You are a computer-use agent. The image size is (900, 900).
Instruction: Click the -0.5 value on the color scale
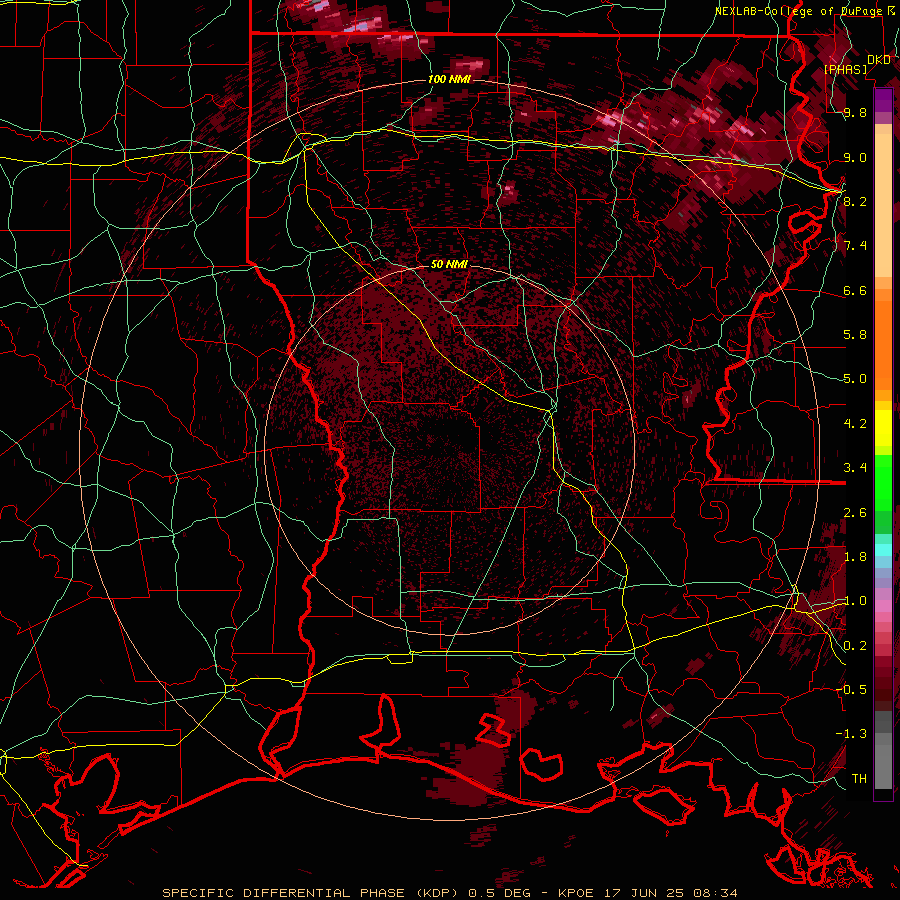(851, 689)
